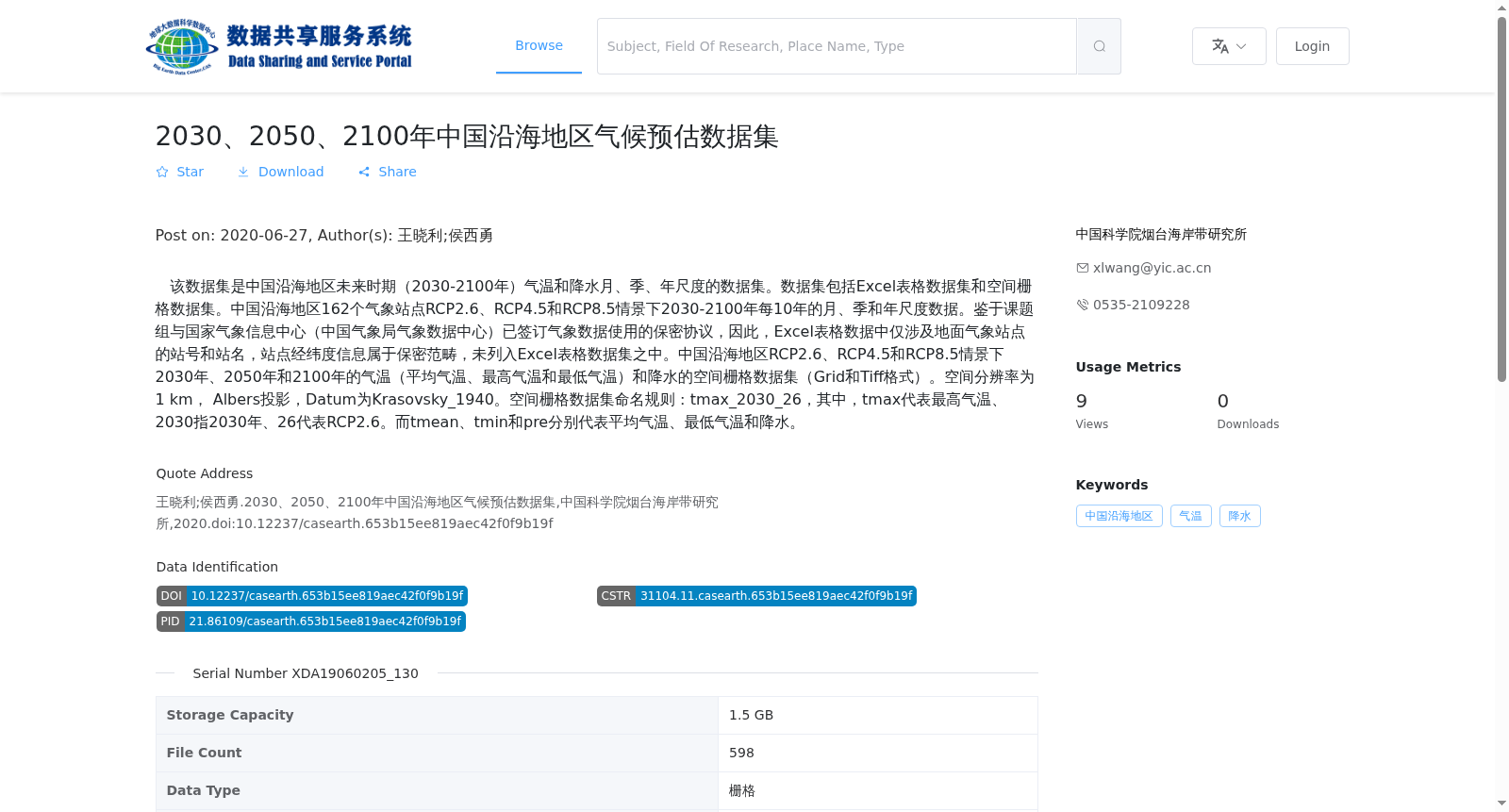The width and height of the screenshot is (1509, 812).
Task: Click the Keywords heading
Action: (1112, 485)
